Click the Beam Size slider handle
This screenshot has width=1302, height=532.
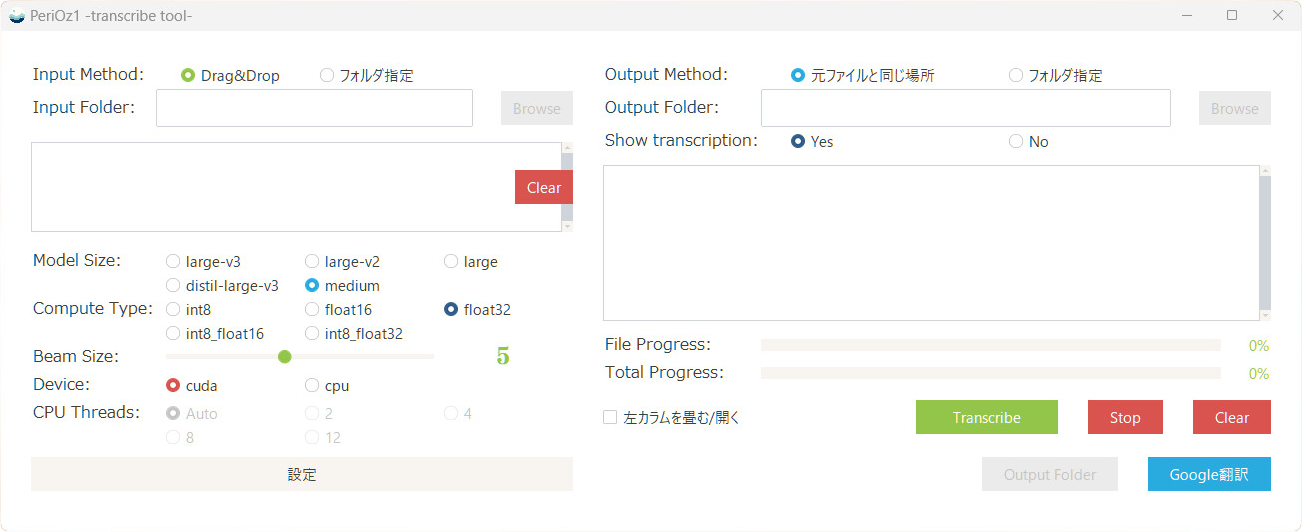[285, 357]
